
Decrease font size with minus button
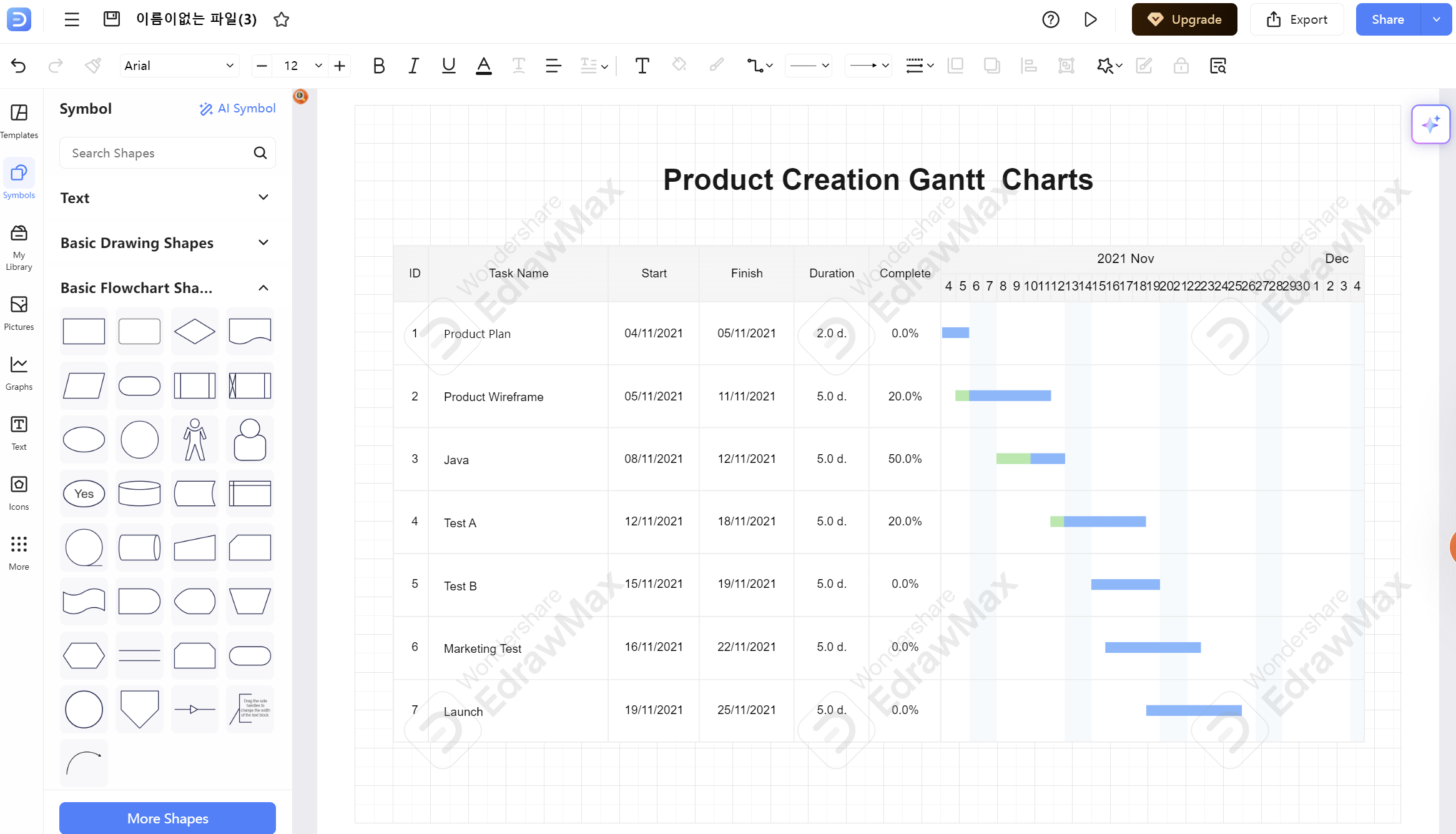pos(262,66)
